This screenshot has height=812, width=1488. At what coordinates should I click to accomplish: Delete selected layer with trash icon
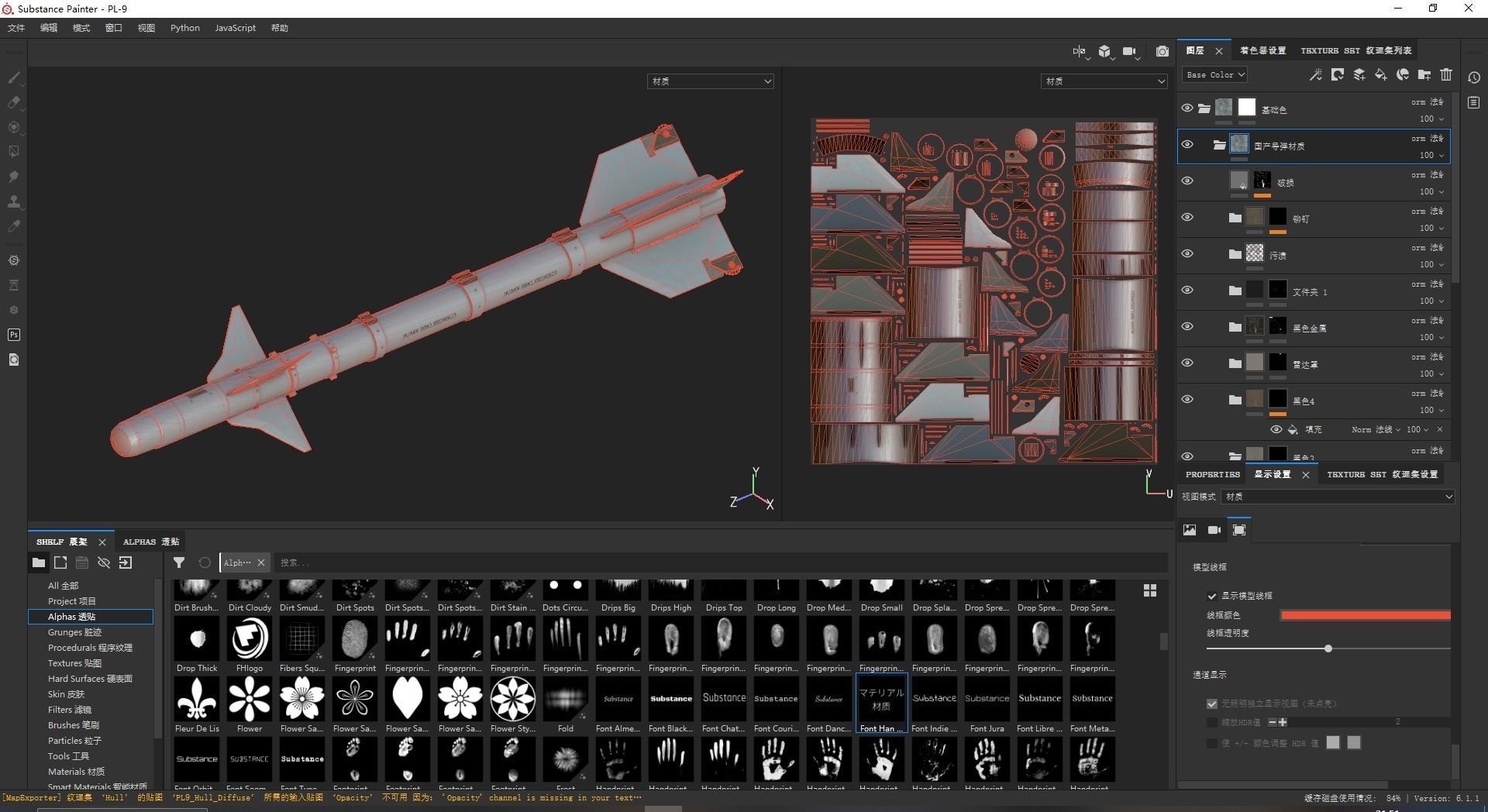(x=1446, y=74)
